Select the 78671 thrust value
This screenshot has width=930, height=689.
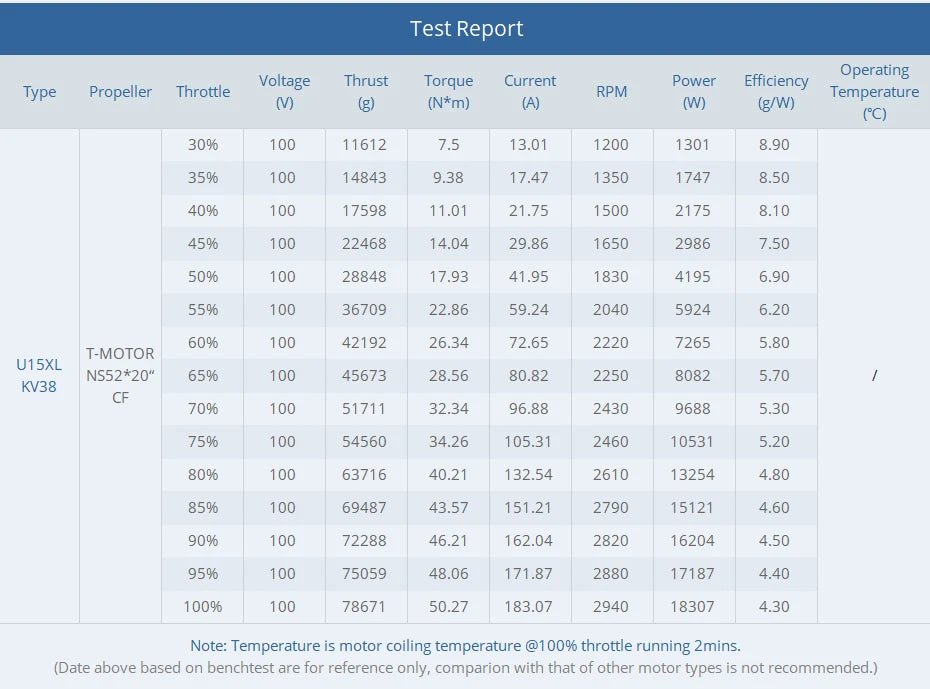[365, 606]
